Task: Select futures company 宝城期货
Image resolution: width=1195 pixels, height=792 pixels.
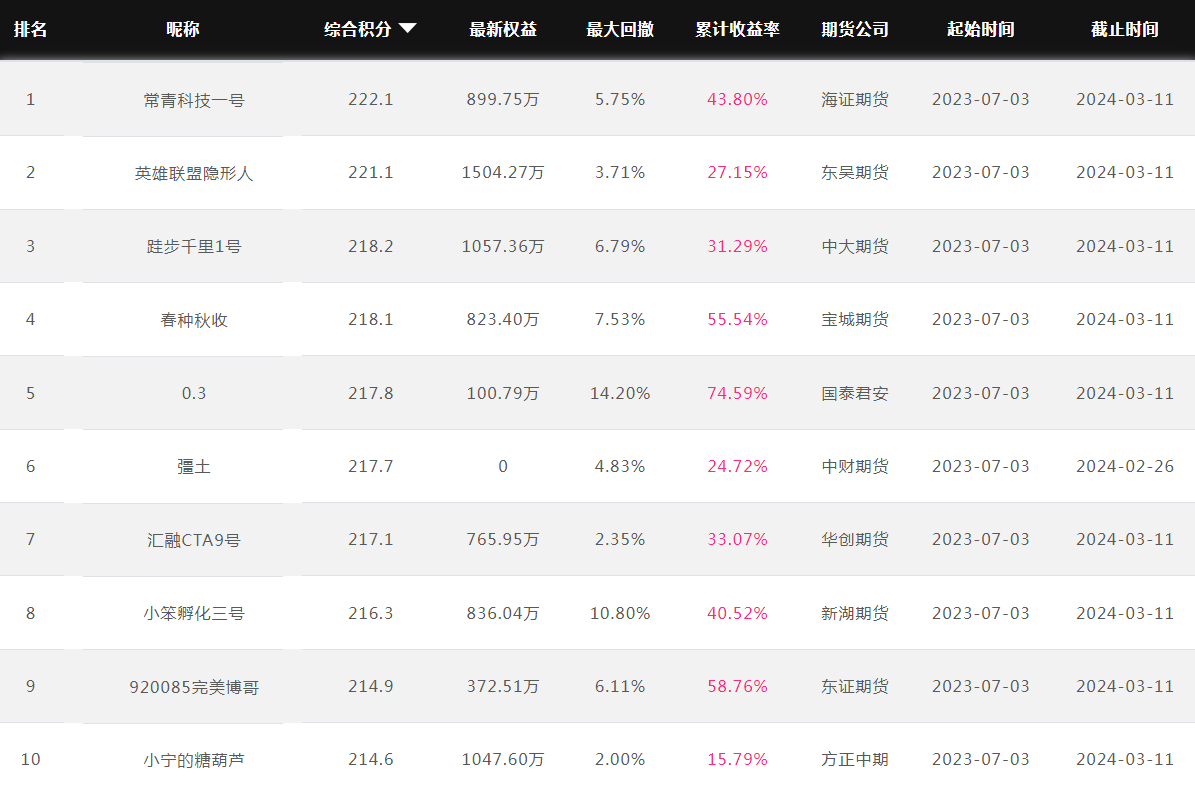Action: coord(855,319)
